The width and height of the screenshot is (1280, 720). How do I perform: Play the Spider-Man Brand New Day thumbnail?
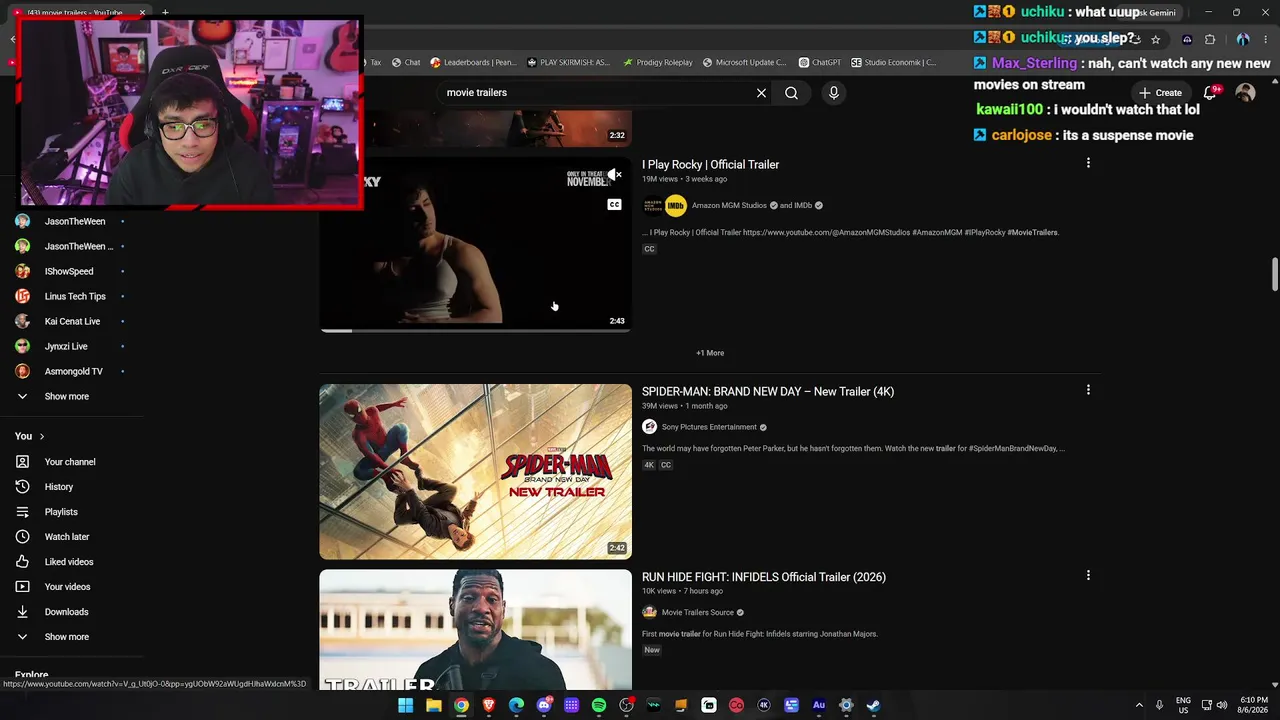pyautogui.click(x=475, y=472)
